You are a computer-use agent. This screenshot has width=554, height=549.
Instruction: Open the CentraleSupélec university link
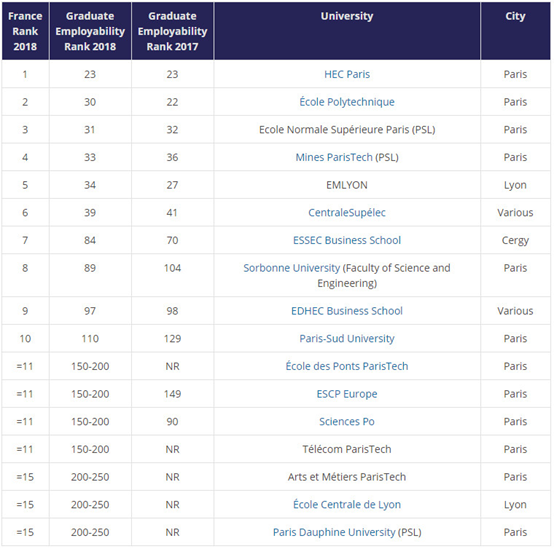point(347,213)
